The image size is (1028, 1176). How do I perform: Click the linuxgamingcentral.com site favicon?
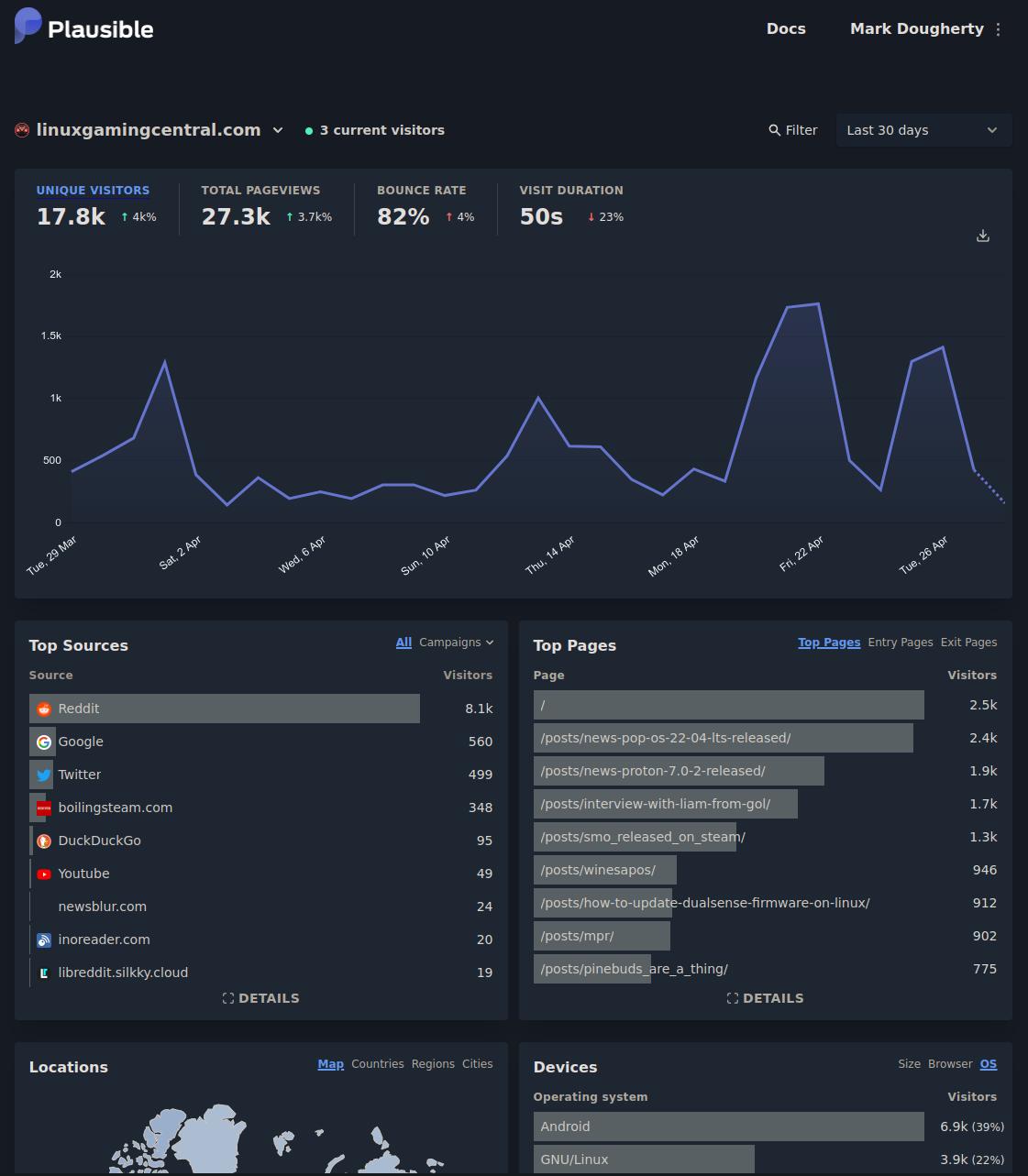(x=22, y=130)
